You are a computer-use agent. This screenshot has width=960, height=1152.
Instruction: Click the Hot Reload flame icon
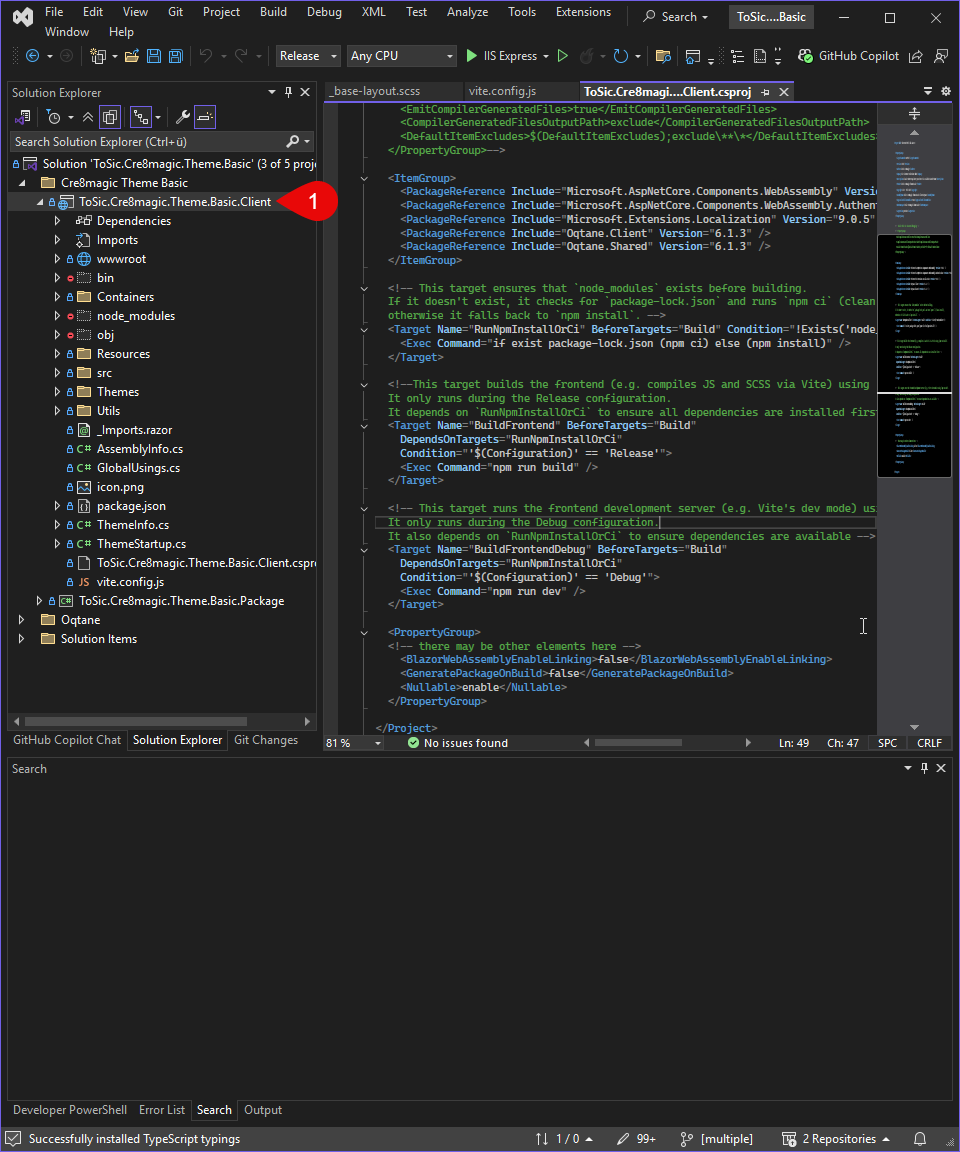tap(586, 56)
